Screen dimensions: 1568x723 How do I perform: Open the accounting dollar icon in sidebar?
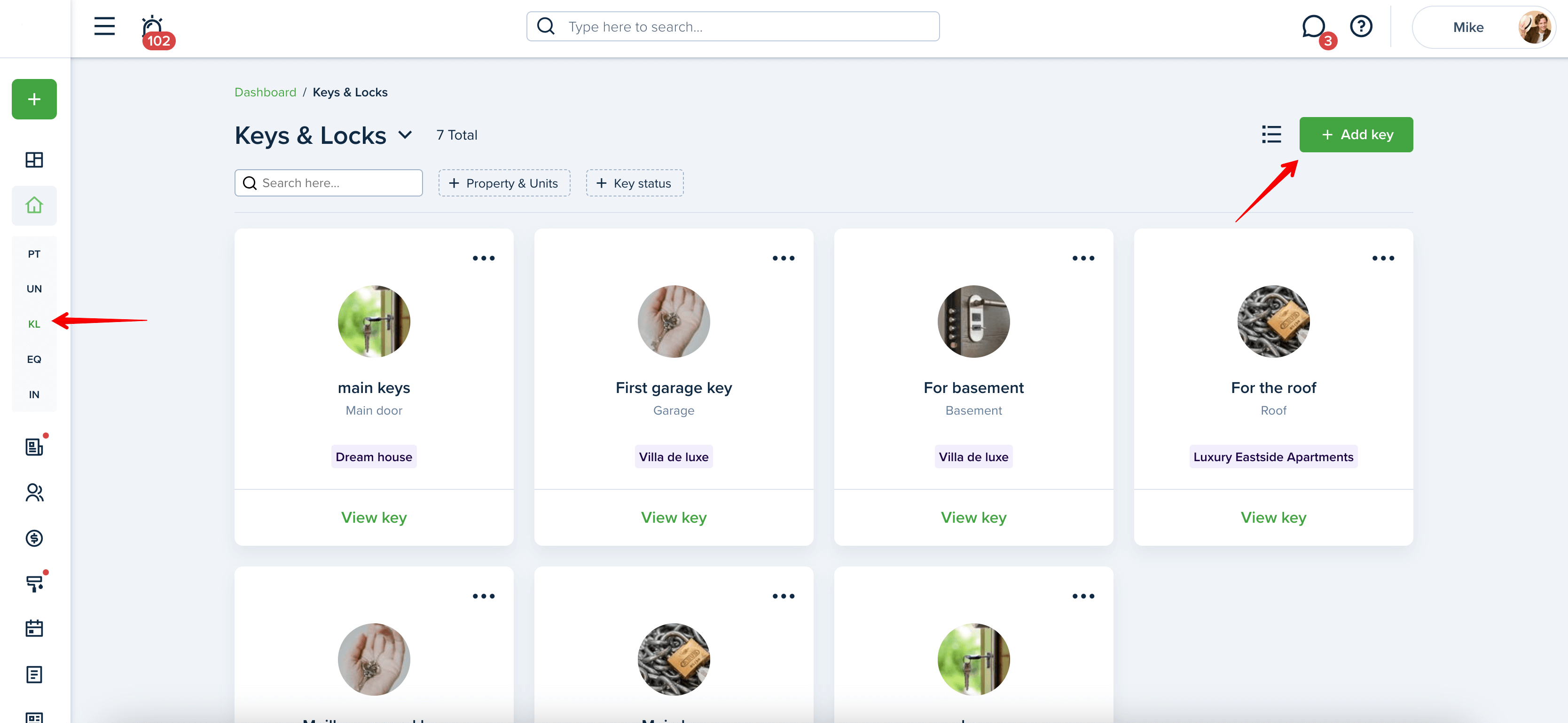point(34,538)
